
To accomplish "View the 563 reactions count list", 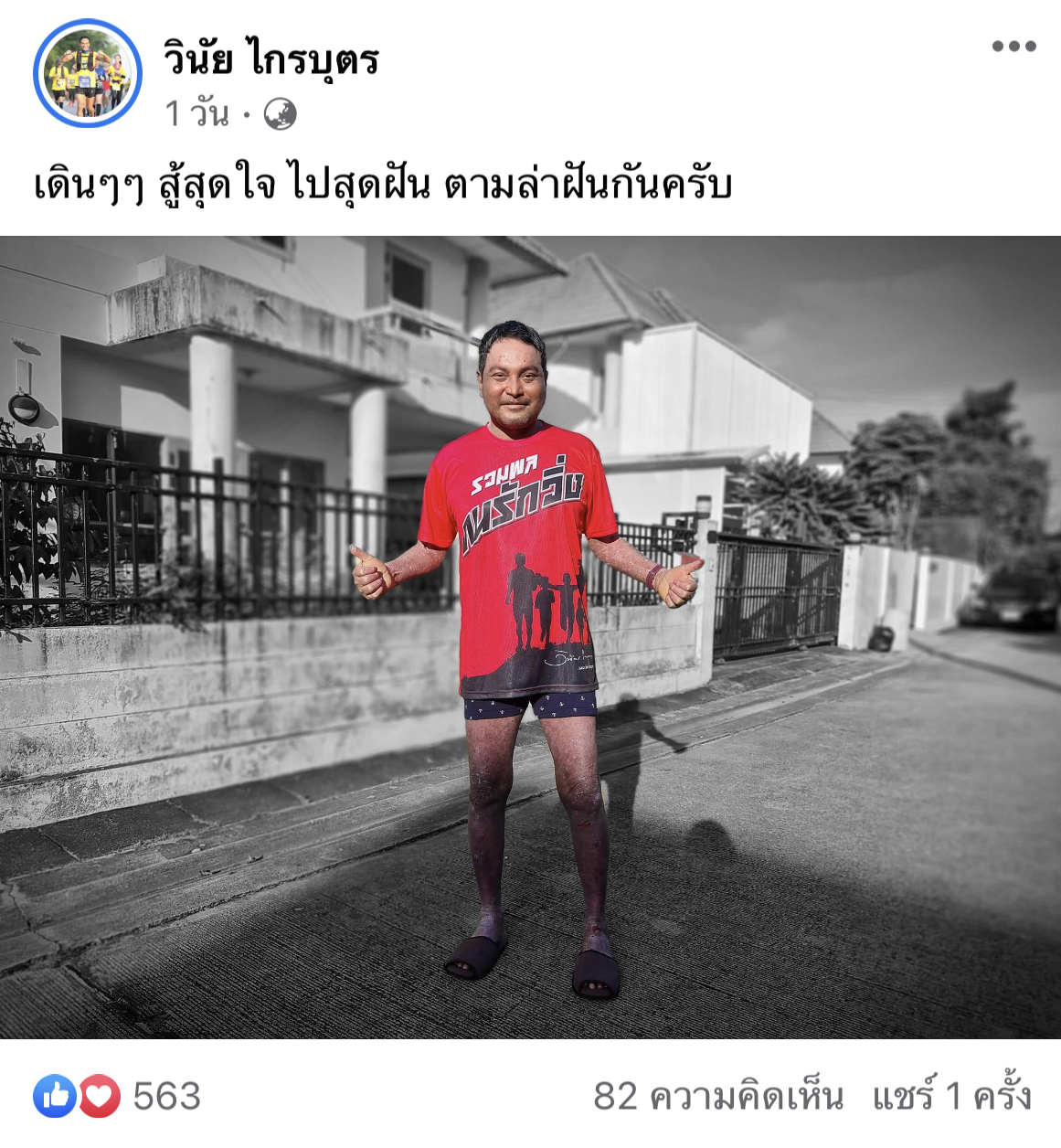I will pos(166,1096).
